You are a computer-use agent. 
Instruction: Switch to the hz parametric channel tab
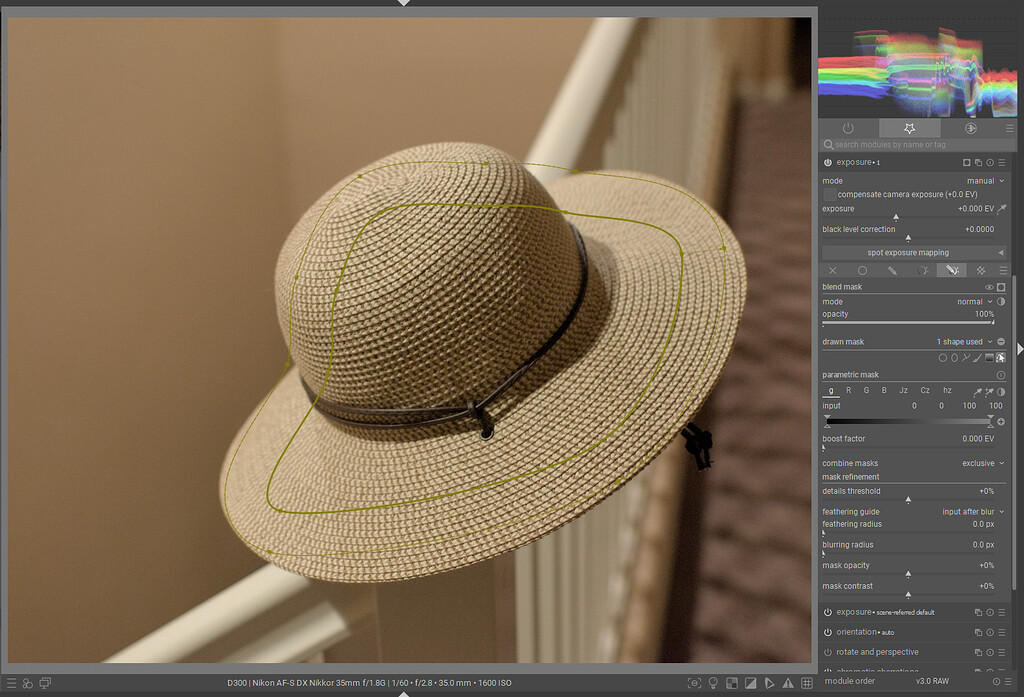(947, 391)
